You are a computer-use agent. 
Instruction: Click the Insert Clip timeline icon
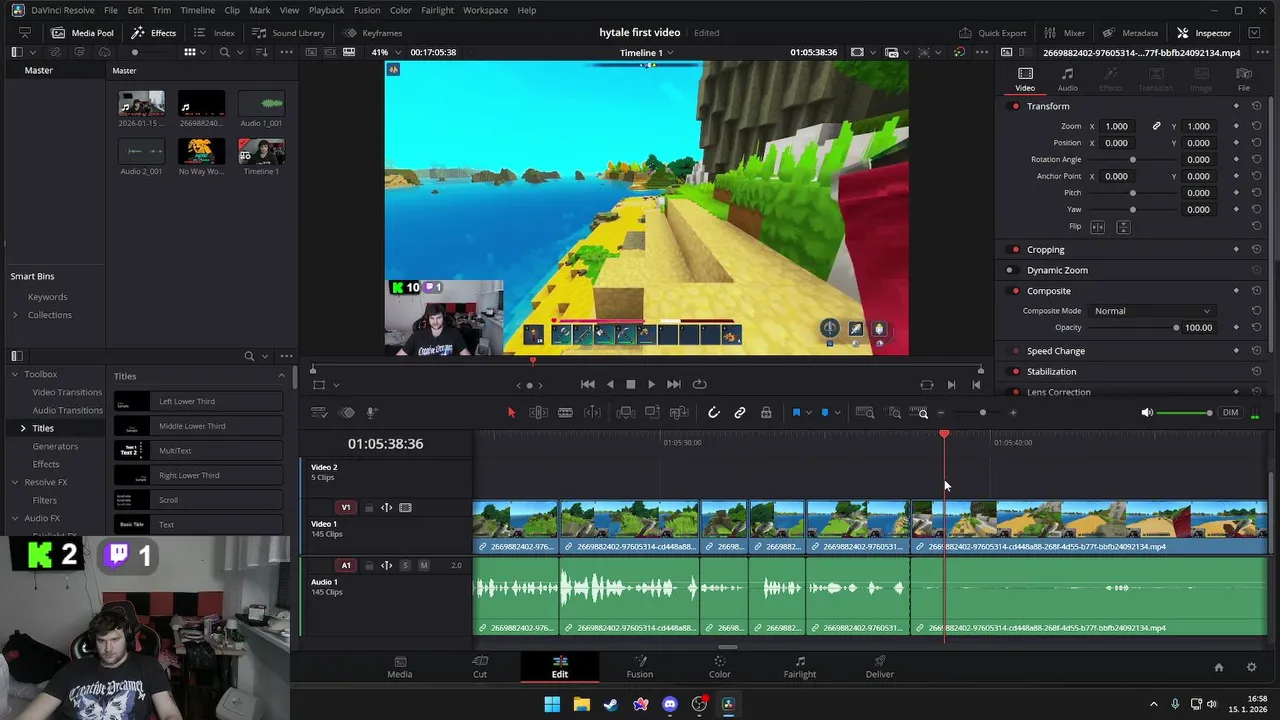pyautogui.click(x=625, y=412)
